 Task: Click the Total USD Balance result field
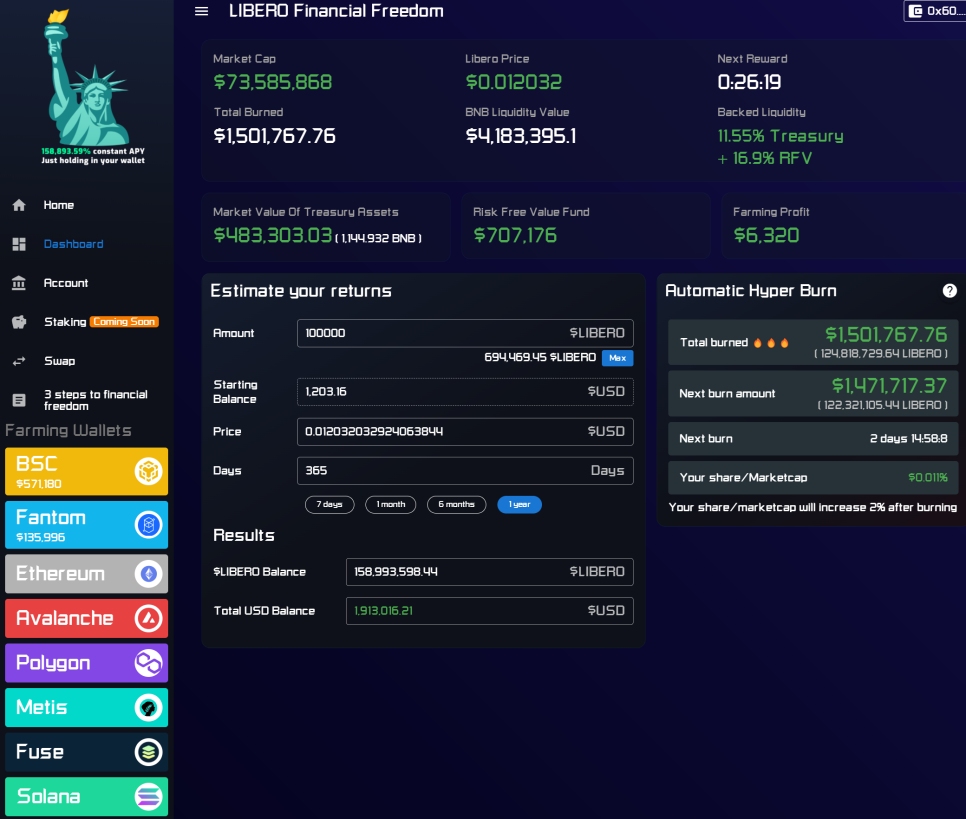(490, 611)
